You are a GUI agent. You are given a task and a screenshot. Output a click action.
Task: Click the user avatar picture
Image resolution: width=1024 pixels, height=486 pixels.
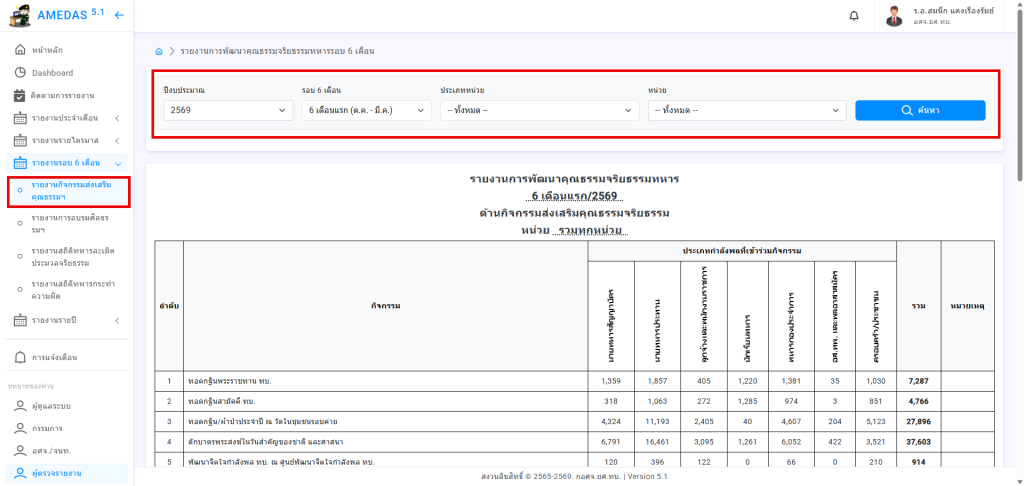(894, 16)
